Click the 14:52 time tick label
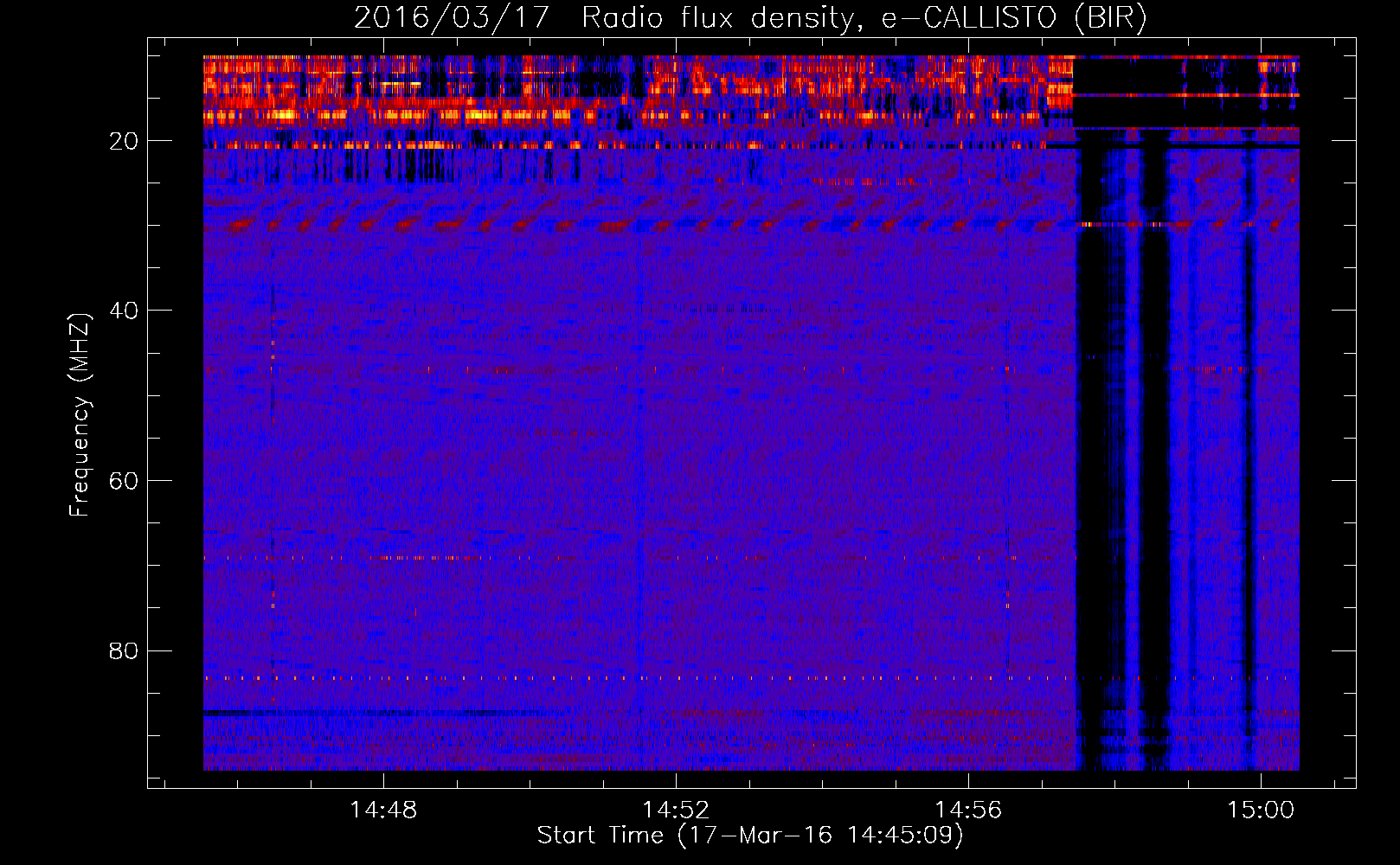1400x865 pixels. [675, 810]
